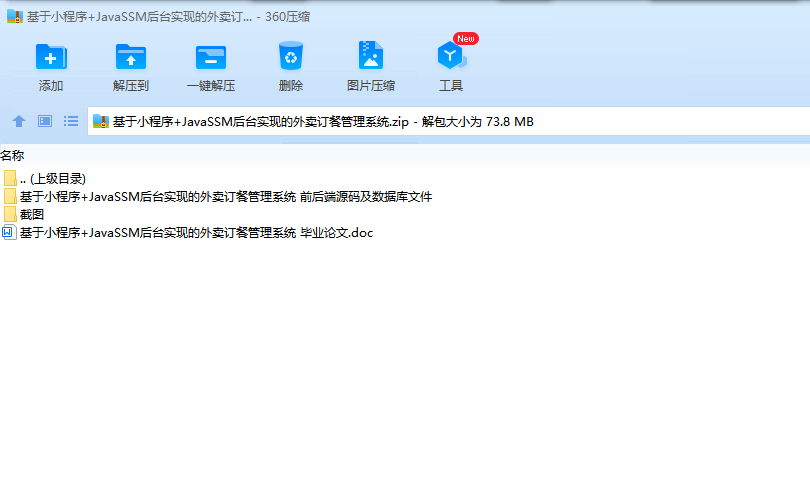Image resolution: width=810 pixels, height=485 pixels.
Task: Click the folder icon beside 截图
Action: click(x=10, y=214)
